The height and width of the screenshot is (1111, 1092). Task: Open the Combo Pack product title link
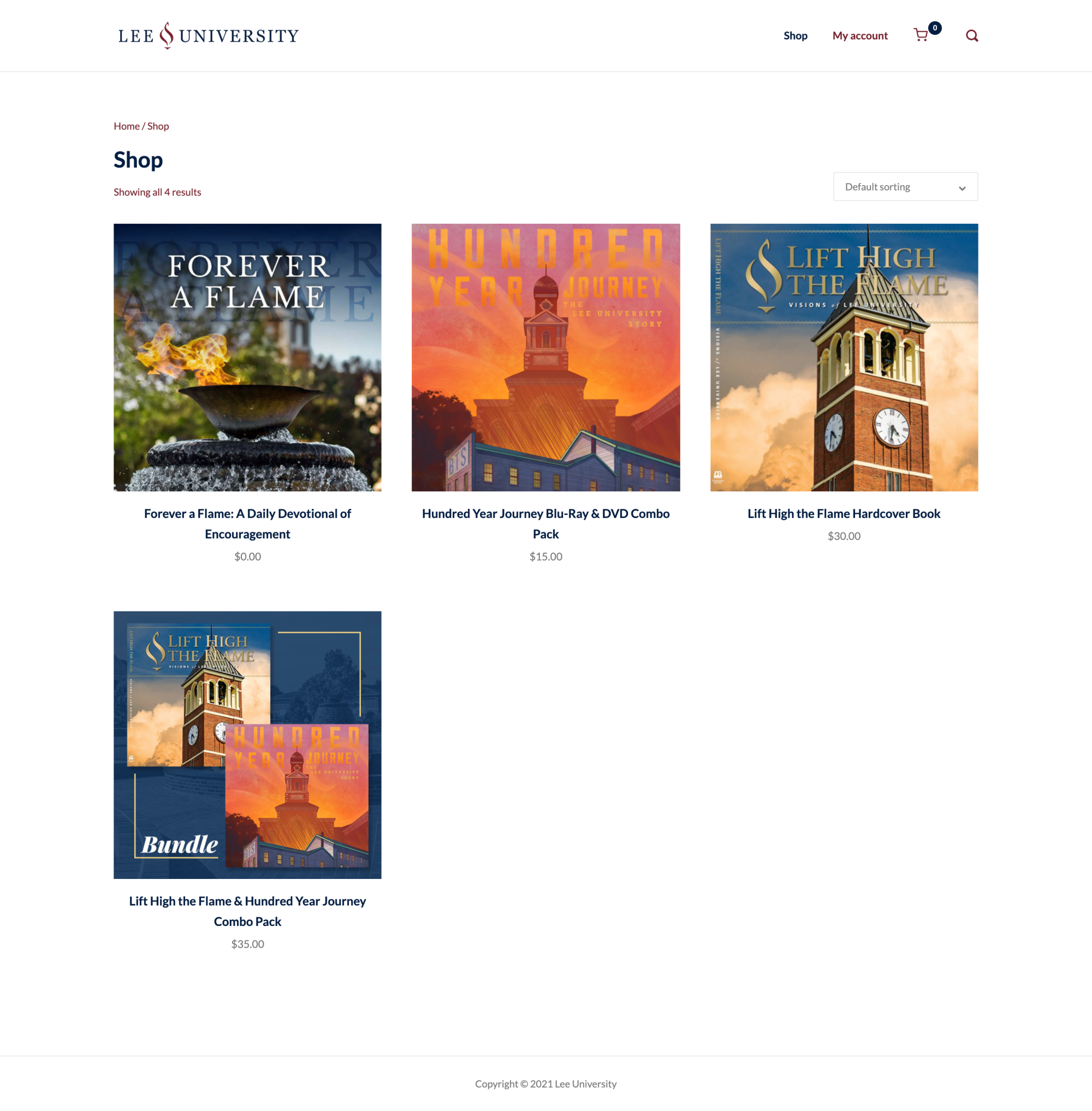(x=247, y=911)
